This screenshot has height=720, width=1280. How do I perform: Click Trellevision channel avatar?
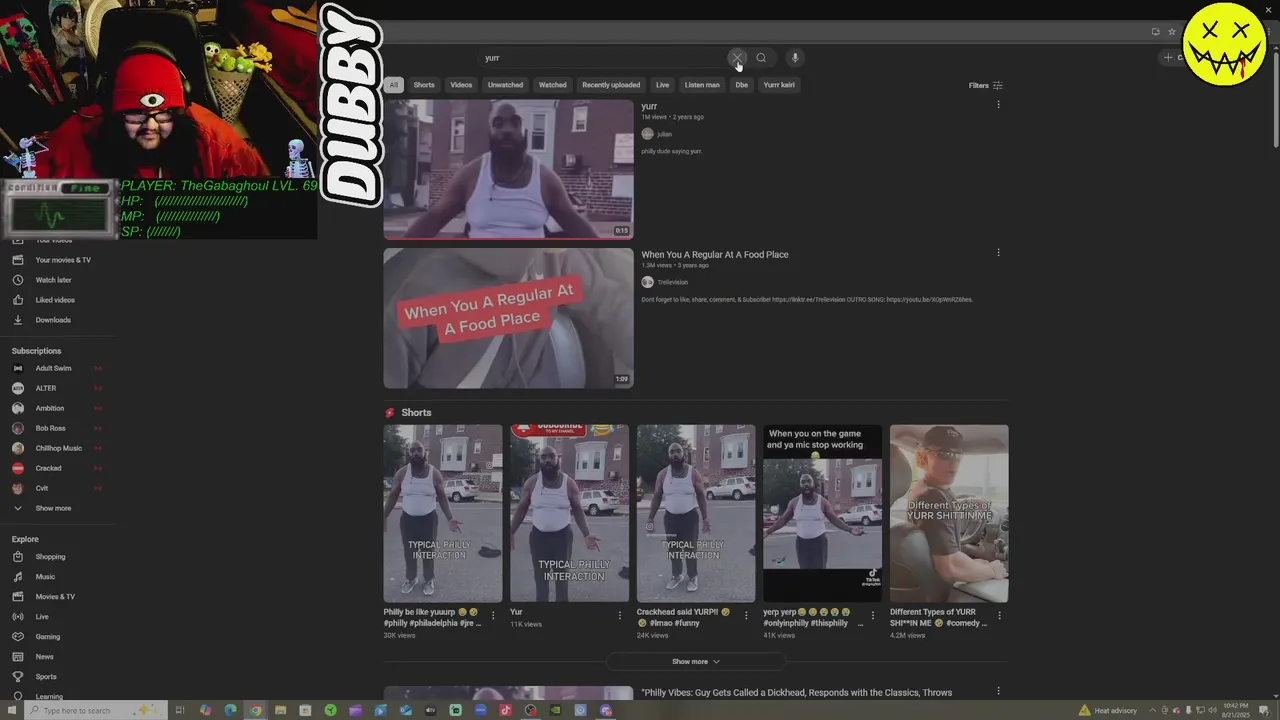point(647,282)
